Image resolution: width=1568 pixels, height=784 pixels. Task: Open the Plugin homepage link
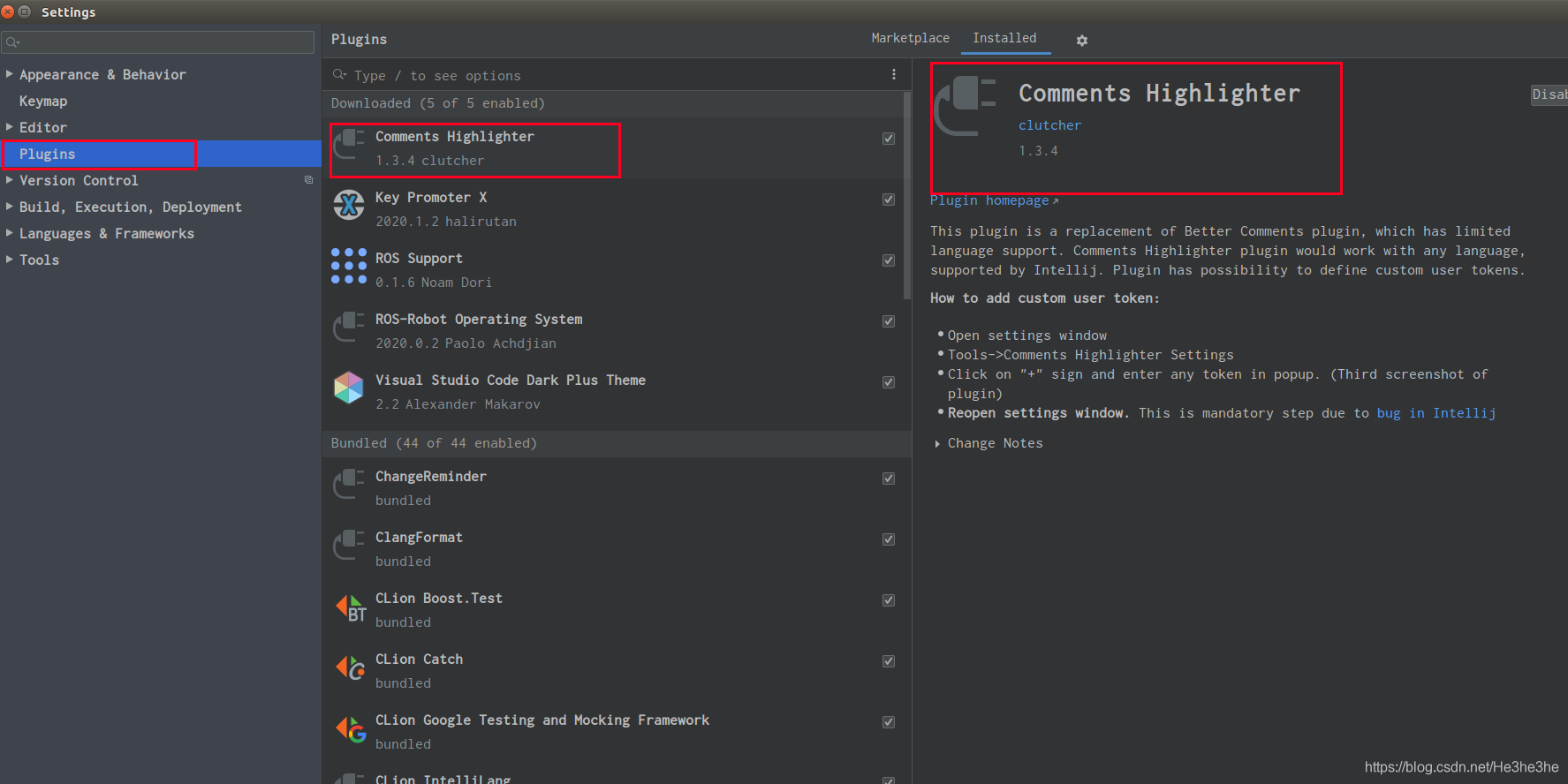(x=994, y=200)
